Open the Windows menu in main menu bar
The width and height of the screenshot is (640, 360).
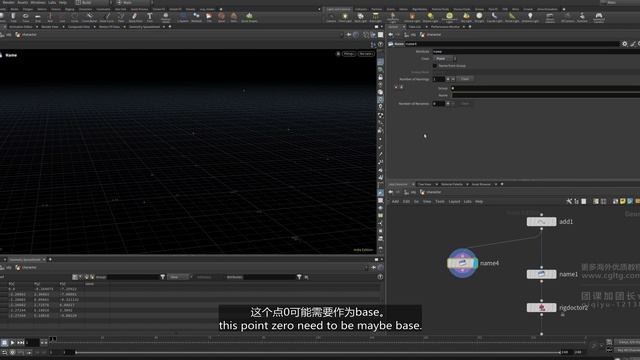point(38,2)
